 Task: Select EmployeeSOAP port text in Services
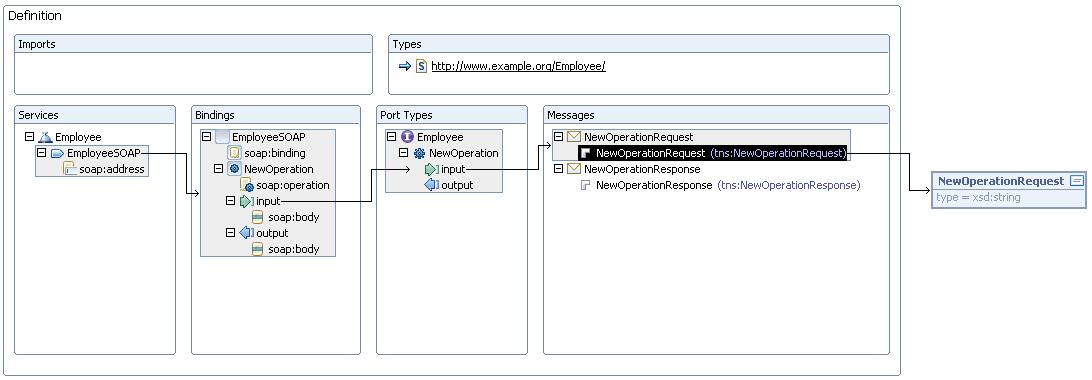[104, 153]
